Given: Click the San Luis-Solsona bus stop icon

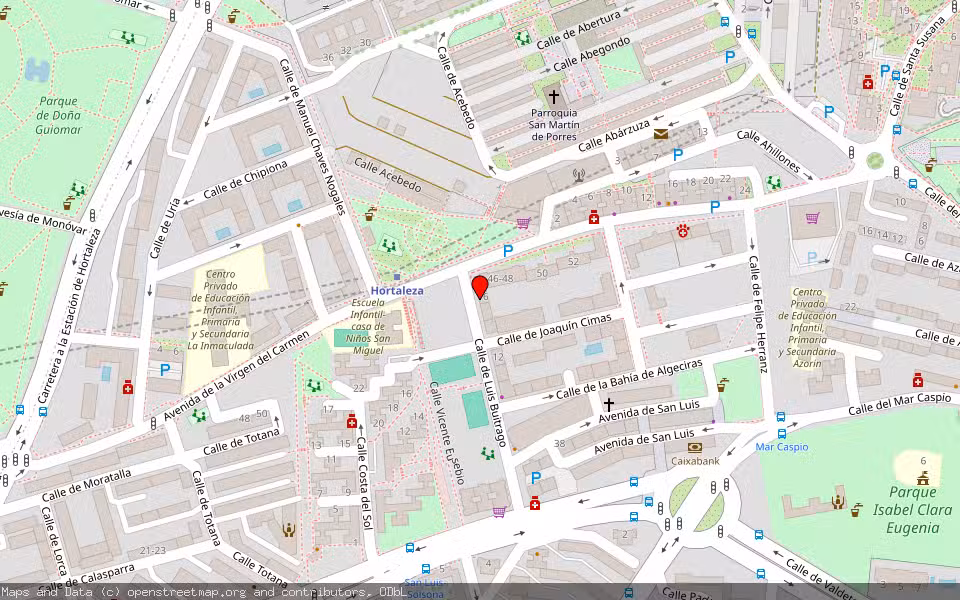Looking at the screenshot, I should coord(426,569).
